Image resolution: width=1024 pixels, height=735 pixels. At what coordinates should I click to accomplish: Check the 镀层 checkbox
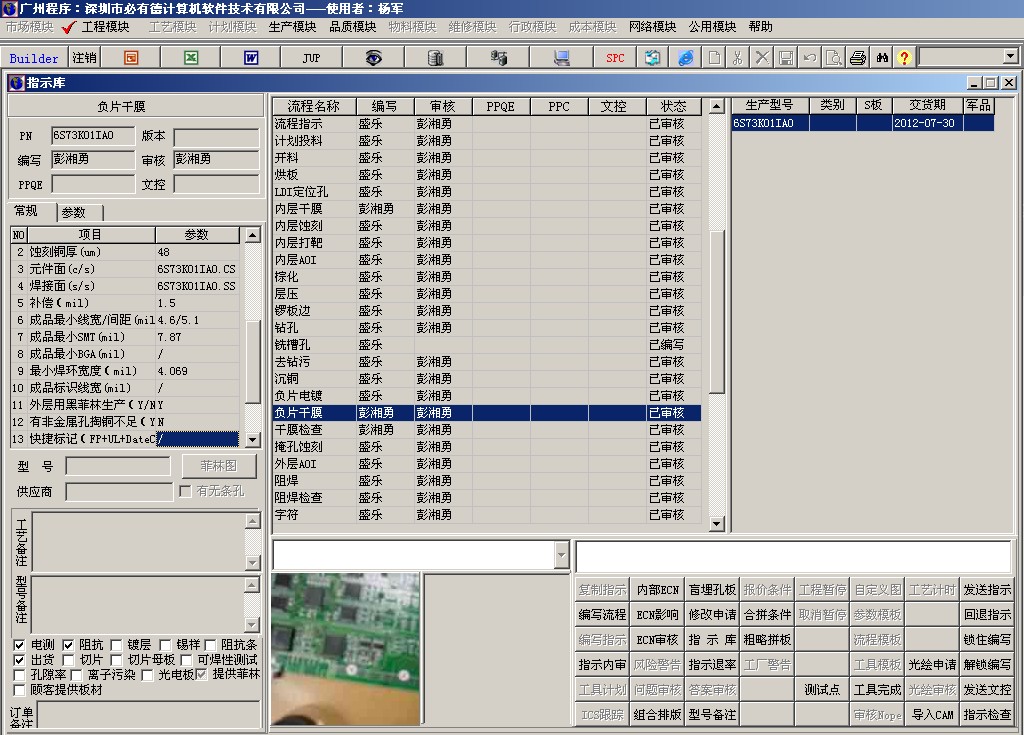(116, 645)
